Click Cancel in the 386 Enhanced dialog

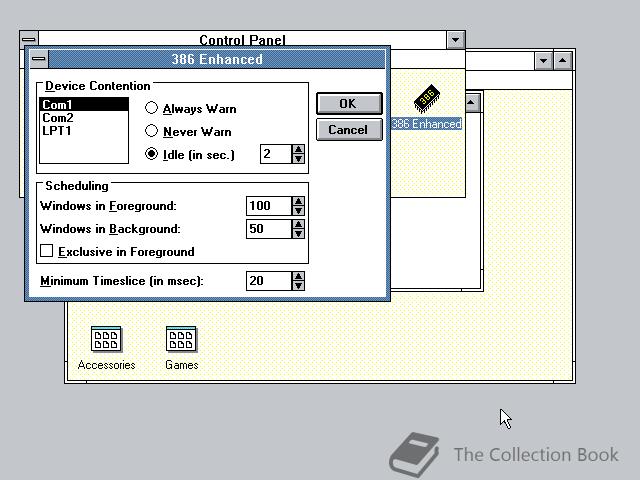pyautogui.click(x=349, y=129)
